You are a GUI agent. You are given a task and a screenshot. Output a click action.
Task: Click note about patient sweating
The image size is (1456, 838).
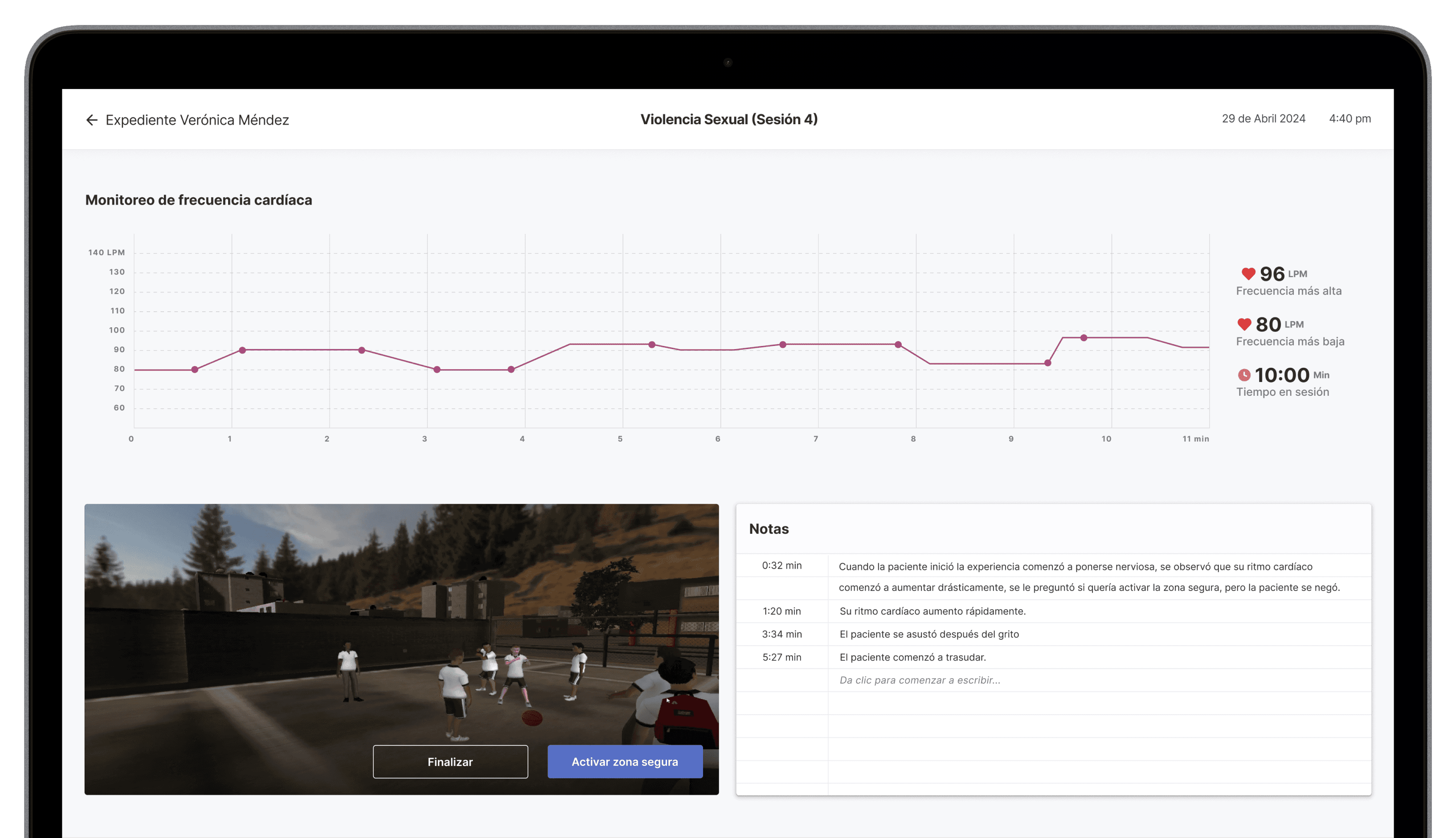coord(912,657)
